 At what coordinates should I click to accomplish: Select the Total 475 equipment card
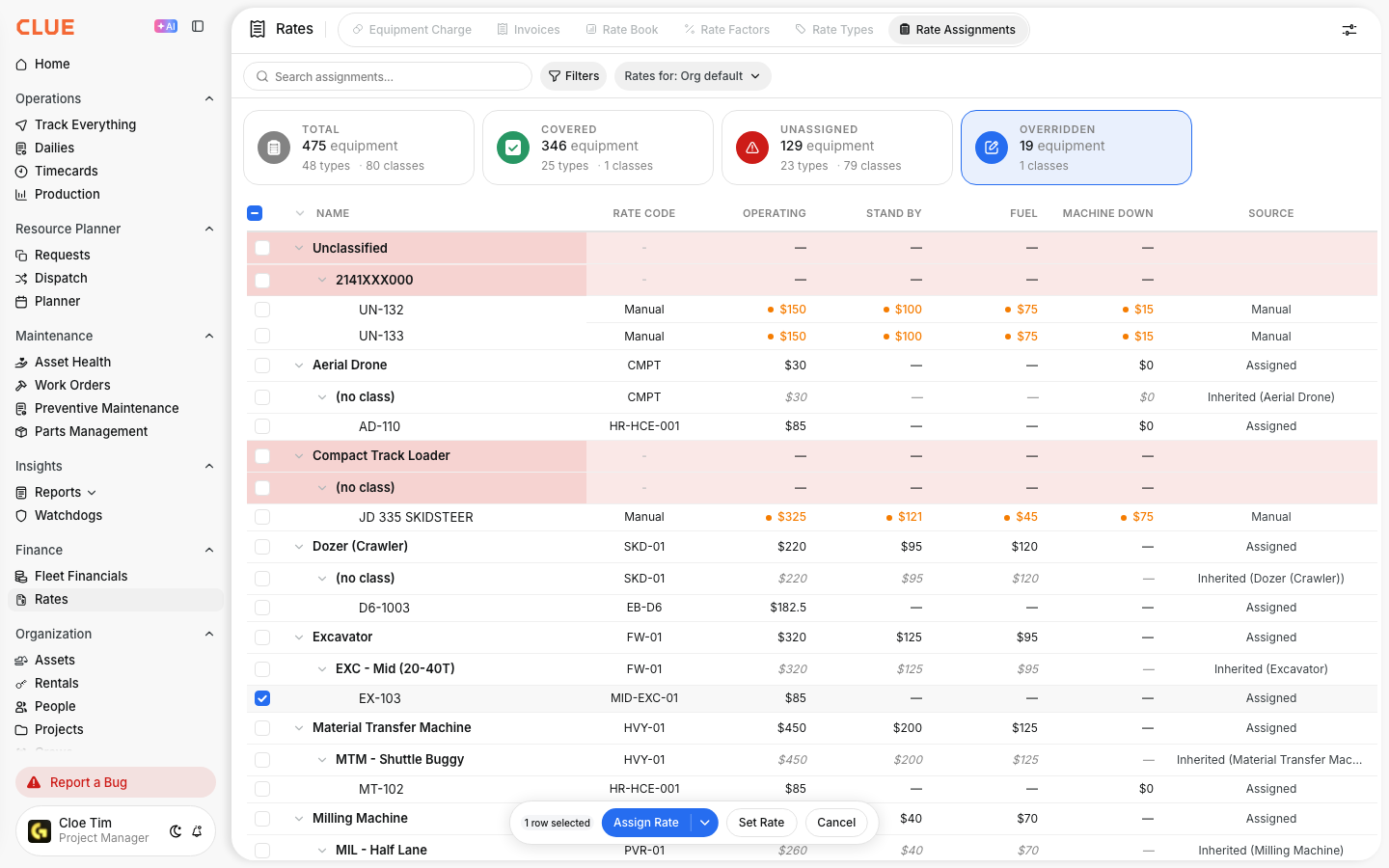pyautogui.click(x=359, y=148)
